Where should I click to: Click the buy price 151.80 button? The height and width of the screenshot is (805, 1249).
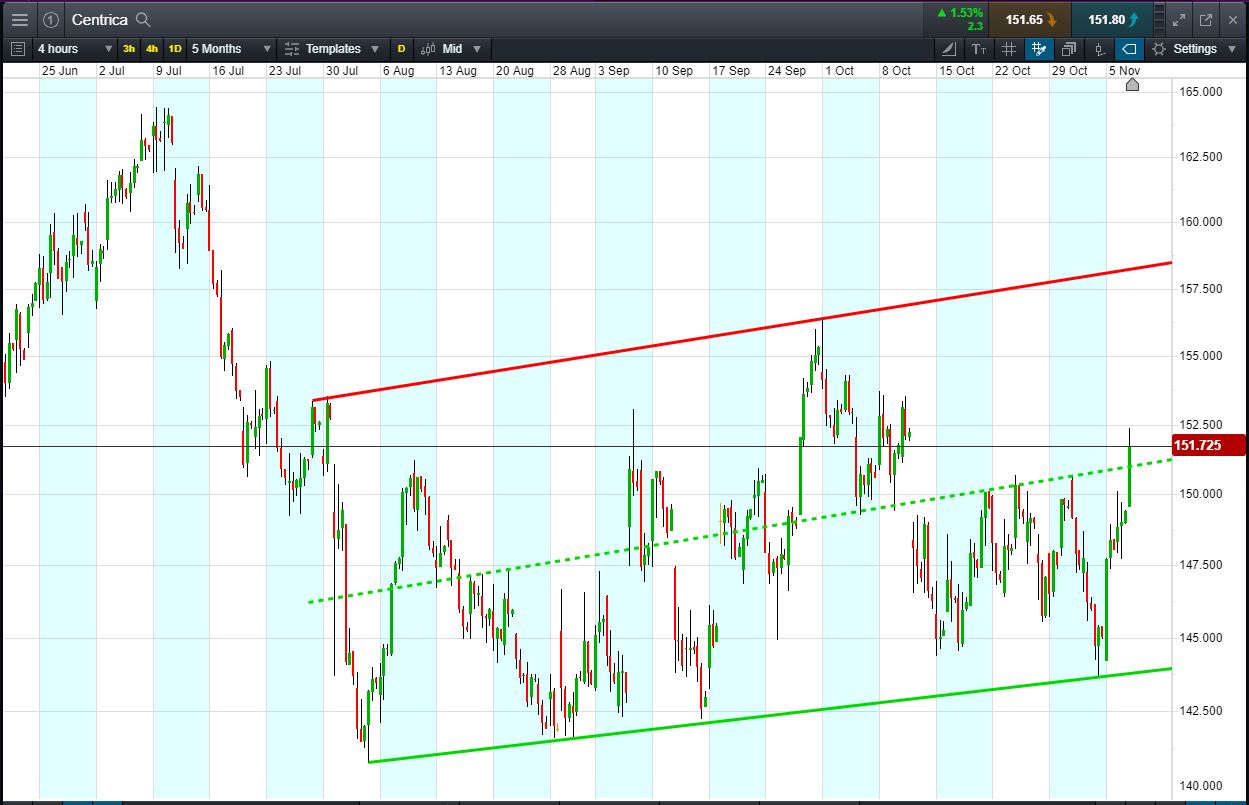tap(1112, 19)
